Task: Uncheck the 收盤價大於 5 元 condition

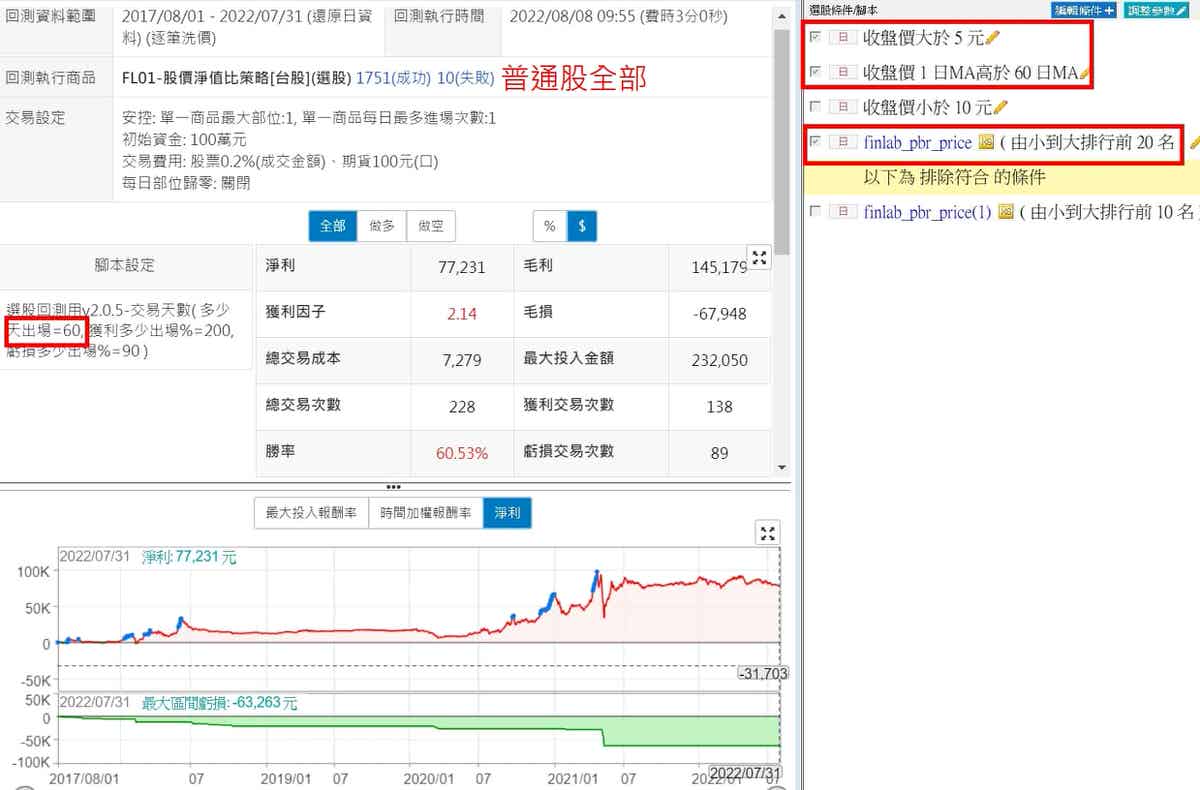Action: [816, 37]
